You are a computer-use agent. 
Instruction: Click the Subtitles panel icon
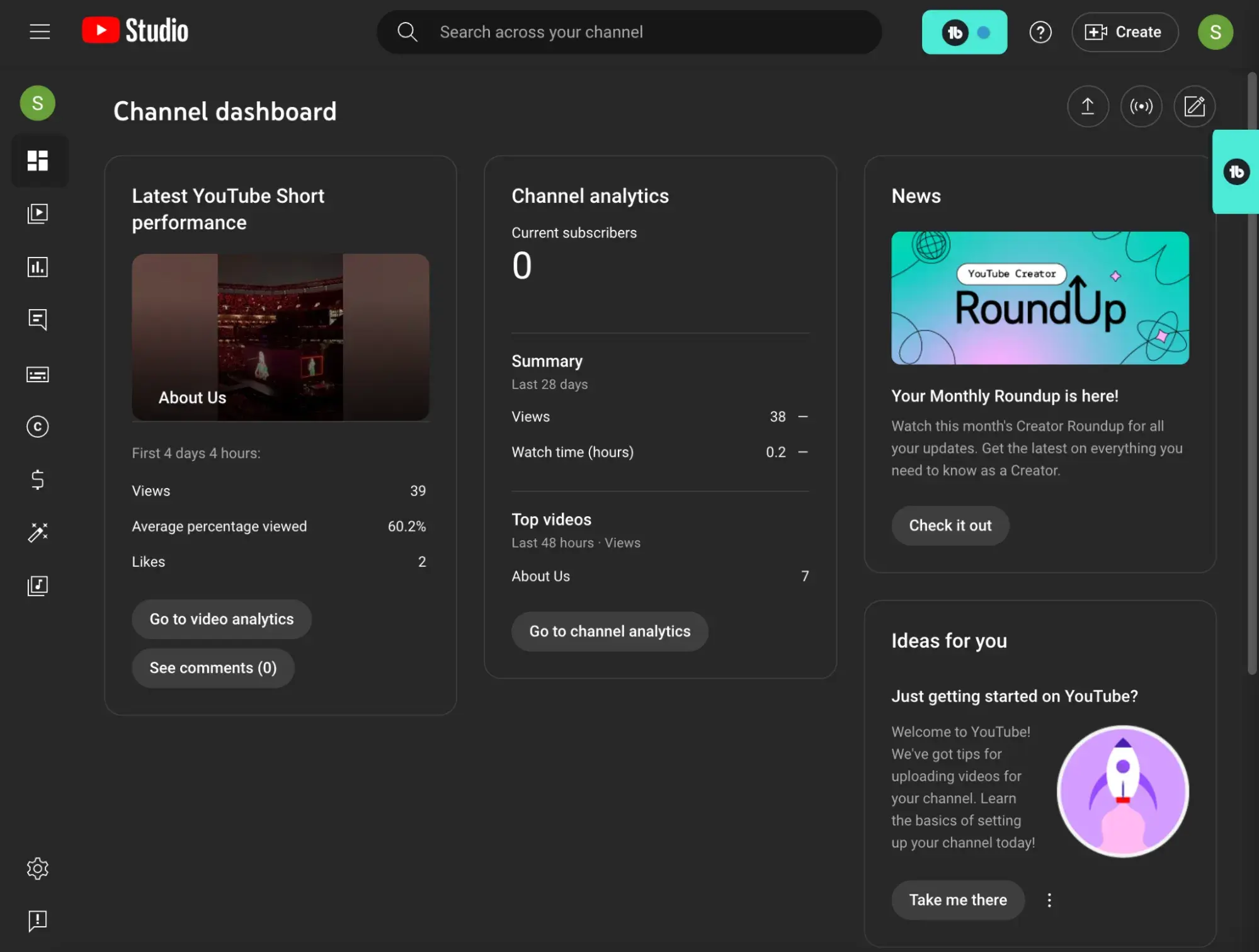[37, 374]
